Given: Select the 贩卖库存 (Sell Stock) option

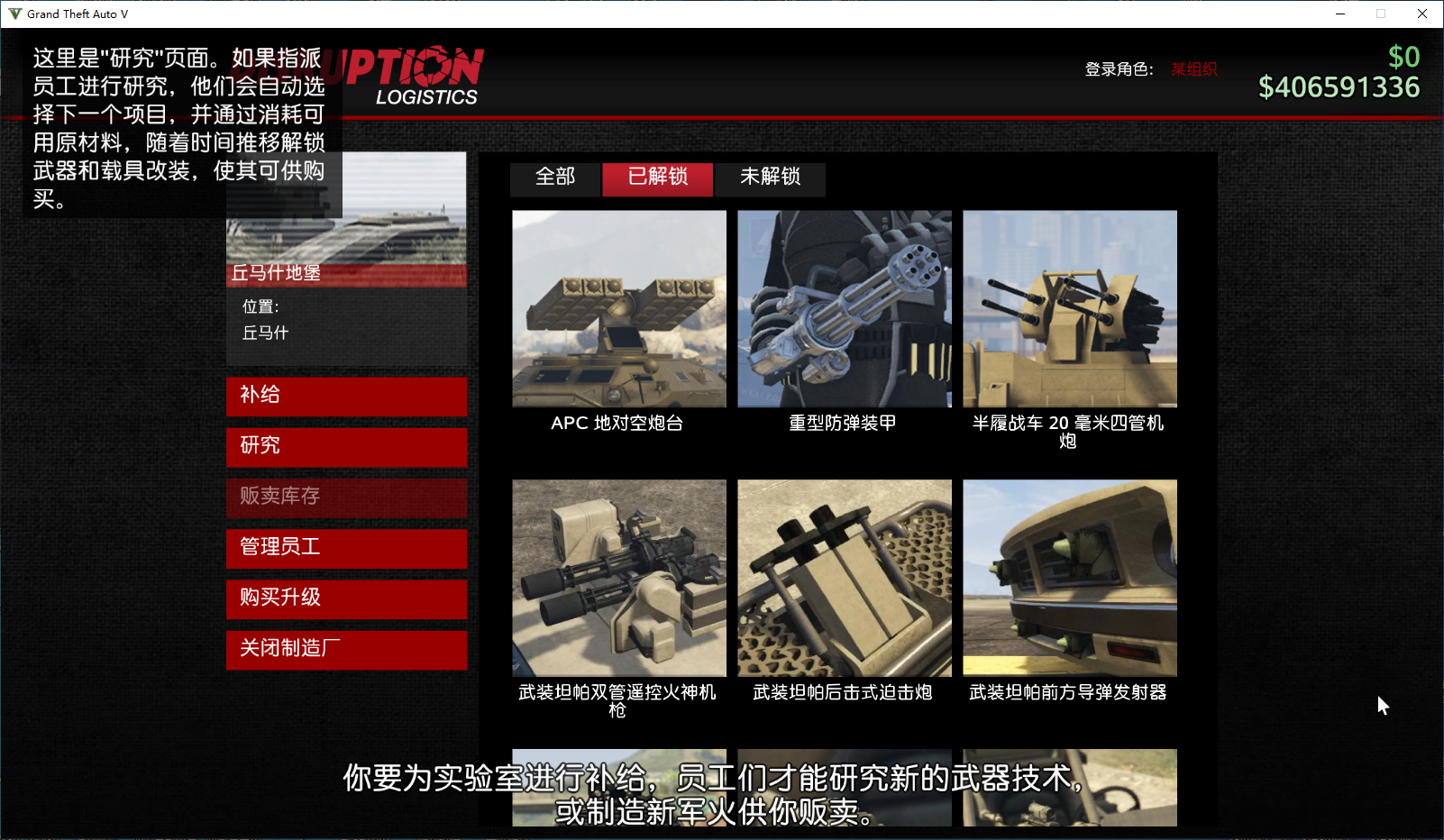Looking at the screenshot, I should coord(347,497).
